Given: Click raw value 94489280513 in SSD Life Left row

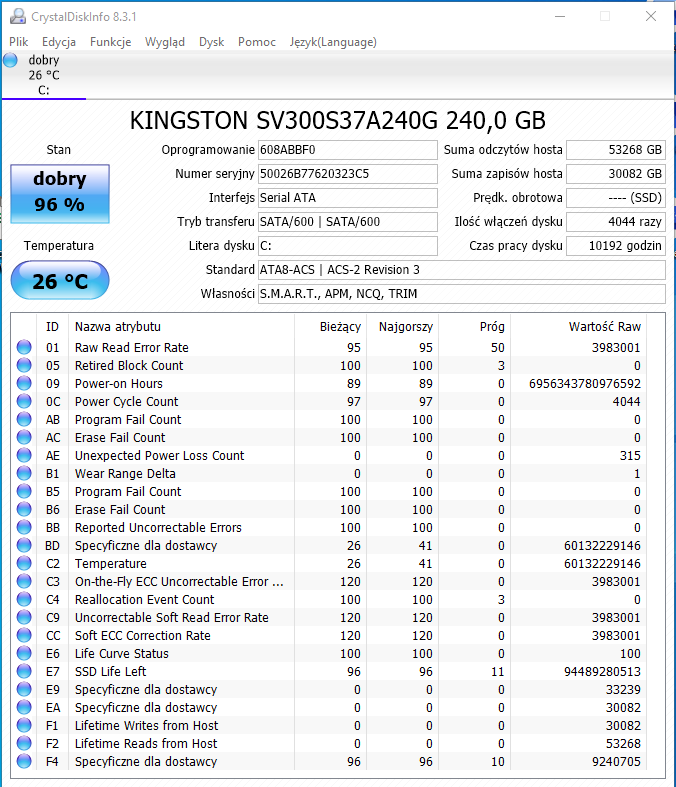Looking at the screenshot, I should tap(602, 672).
